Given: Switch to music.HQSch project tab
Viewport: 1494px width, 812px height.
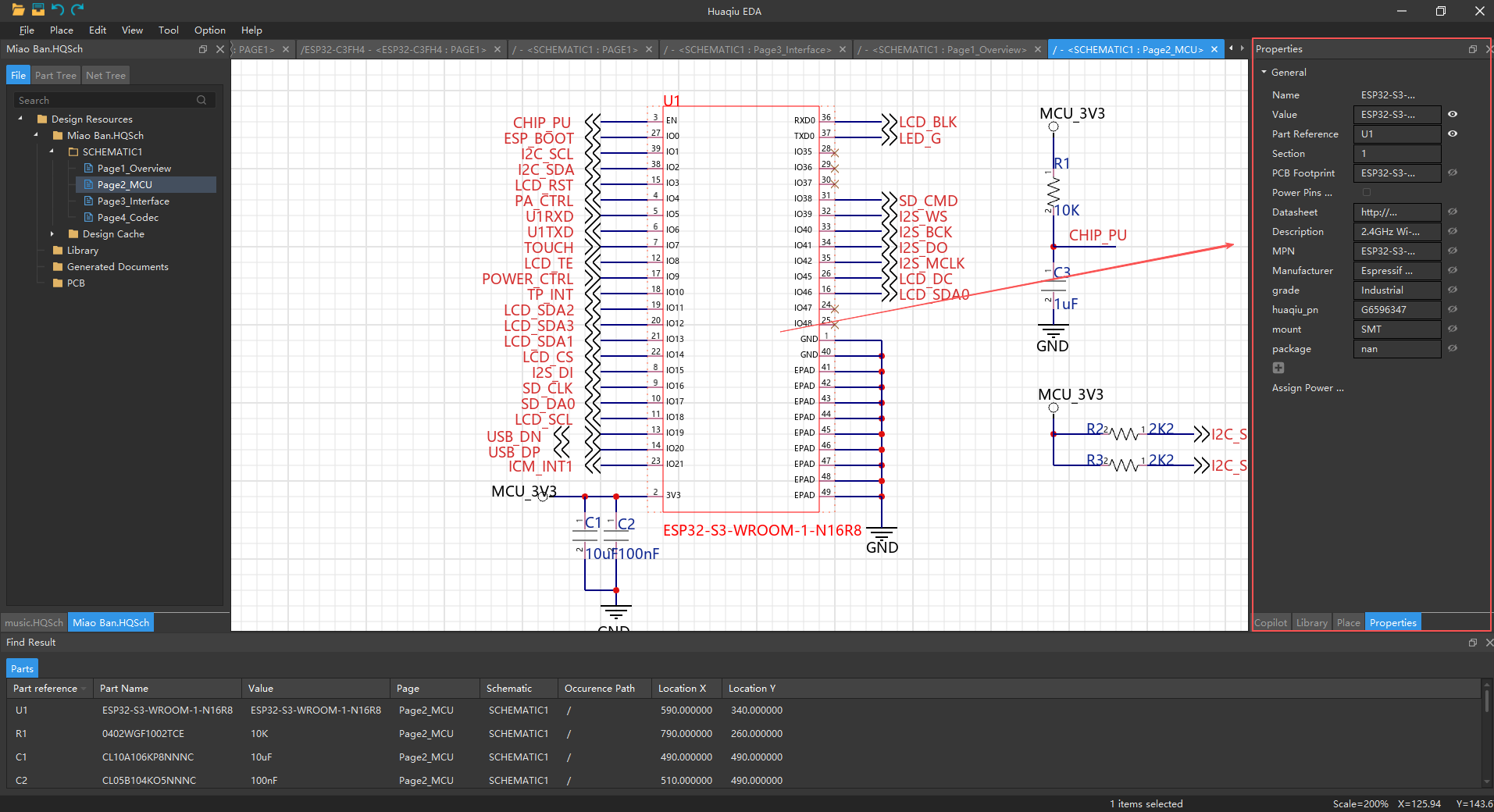Looking at the screenshot, I should click(x=34, y=622).
